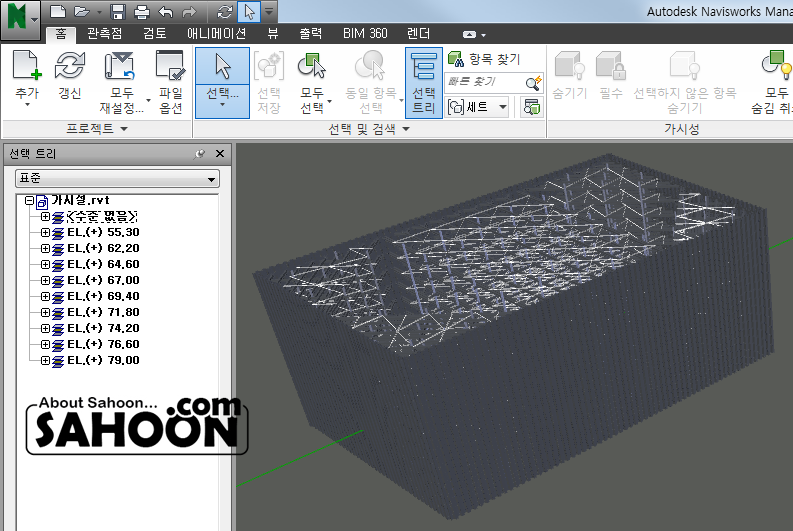
Task: Click 항목 찾기 (Find Items) button
Action: (484, 59)
